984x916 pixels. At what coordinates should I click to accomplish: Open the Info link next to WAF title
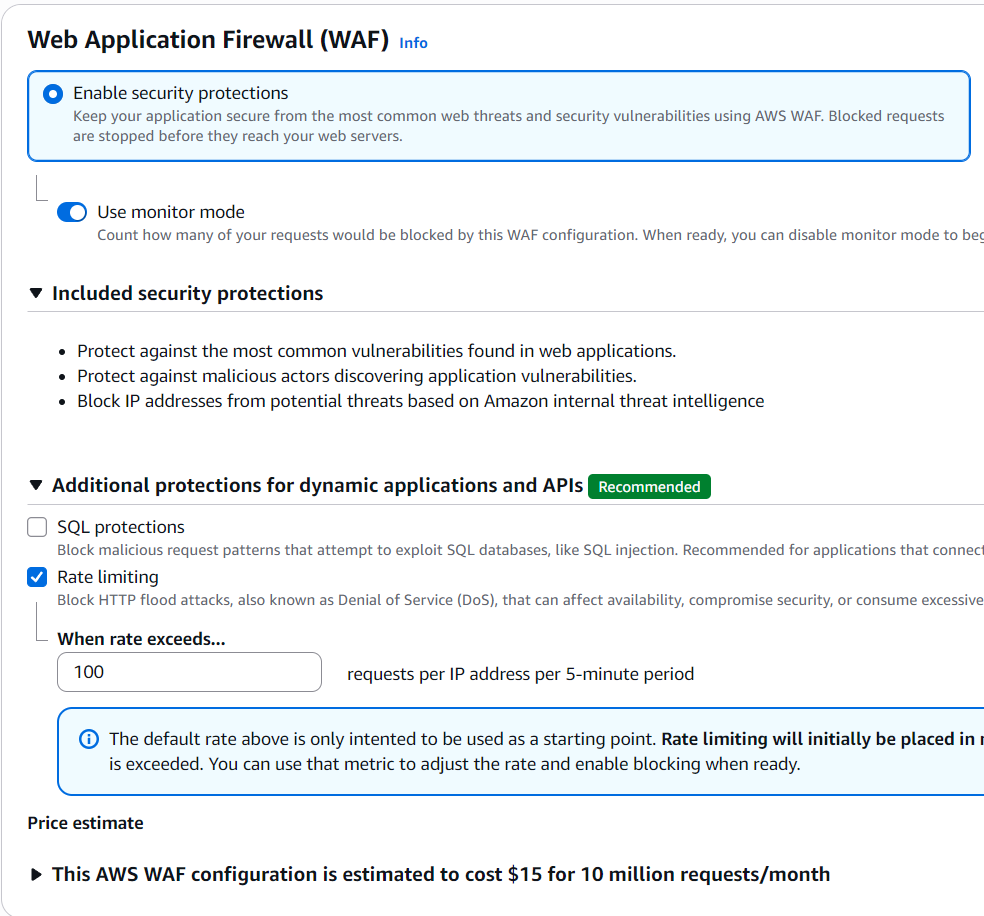(x=413, y=43)
